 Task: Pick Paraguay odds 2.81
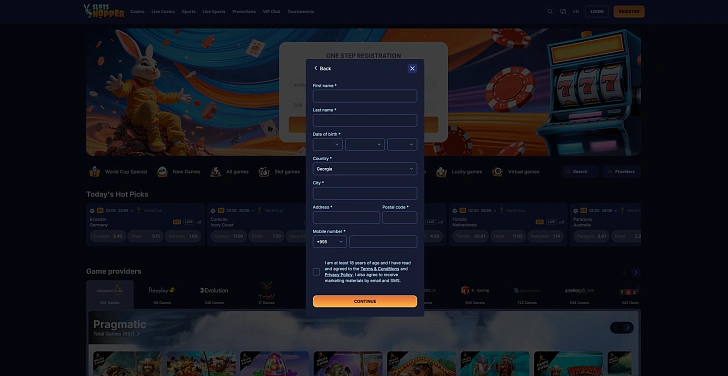click(591, 236)
